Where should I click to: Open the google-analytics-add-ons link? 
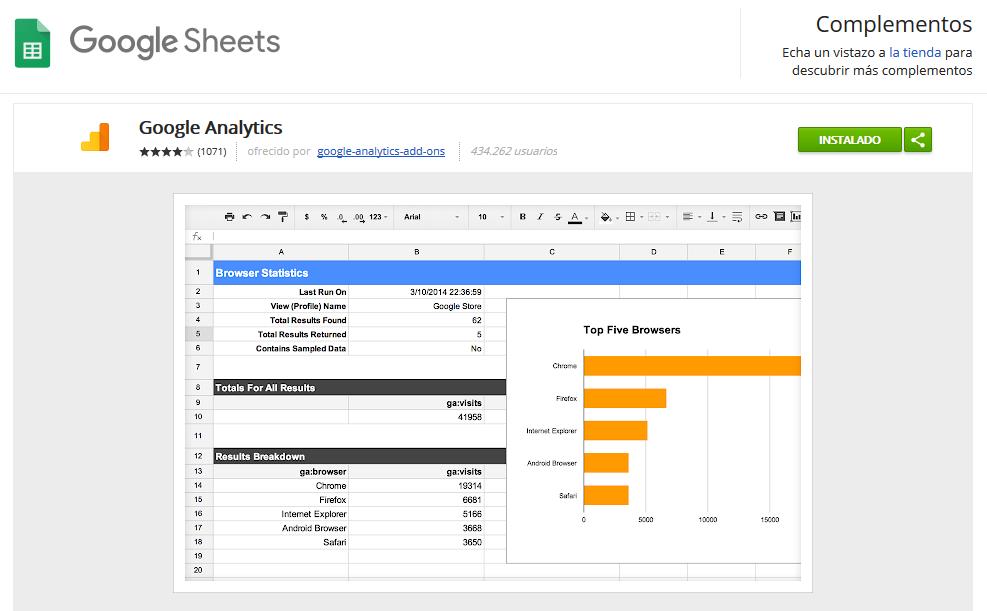pyautogui.click(x=381, y=151)
